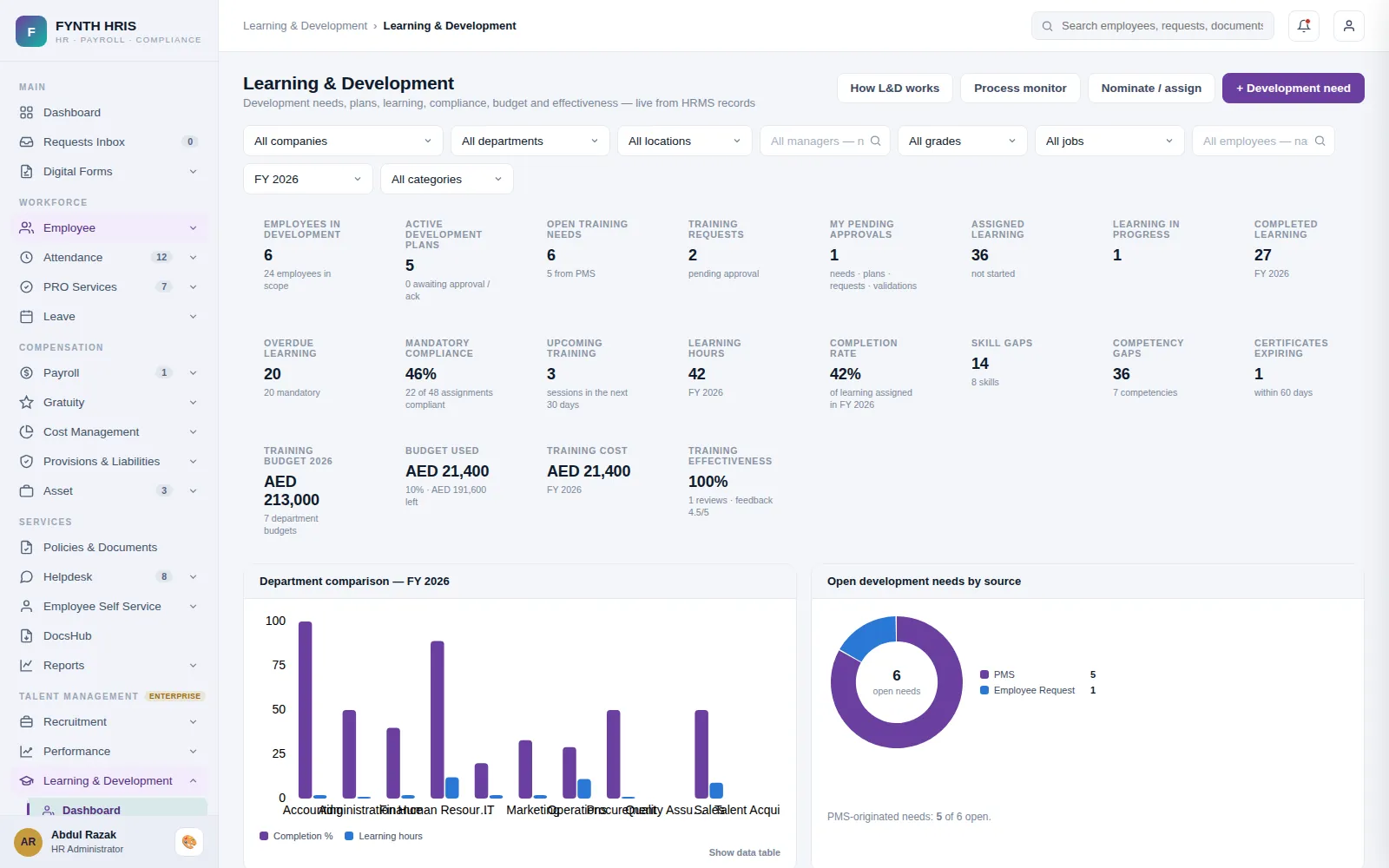Screen dimensions: 1389x868
Task: Collapse the Learning & Development sidebar section
Action: pyautogui.click(x=193, y=781)
